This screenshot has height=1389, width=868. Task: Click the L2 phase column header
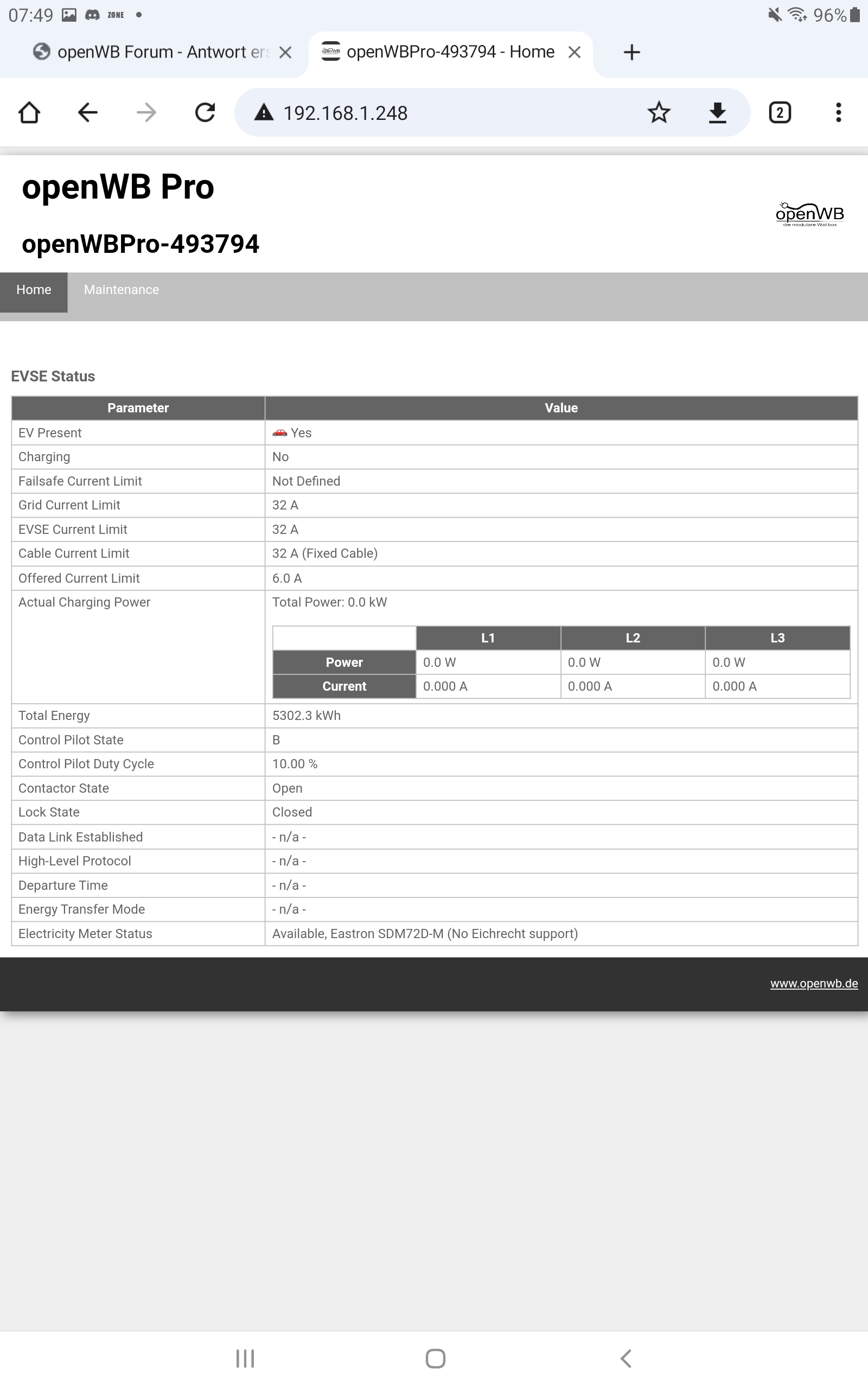[x=633, y=638]
